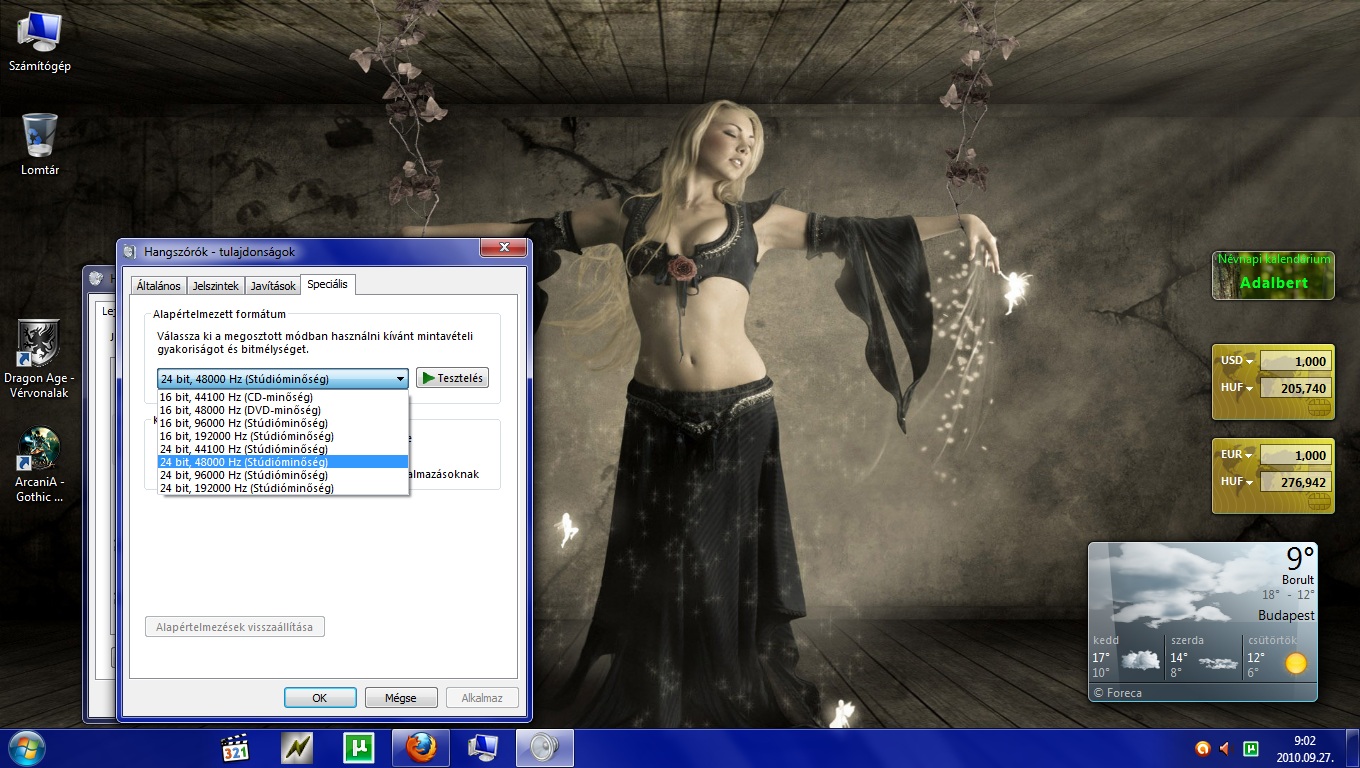Click the green uTorrent tray icon

point(1250,748)
